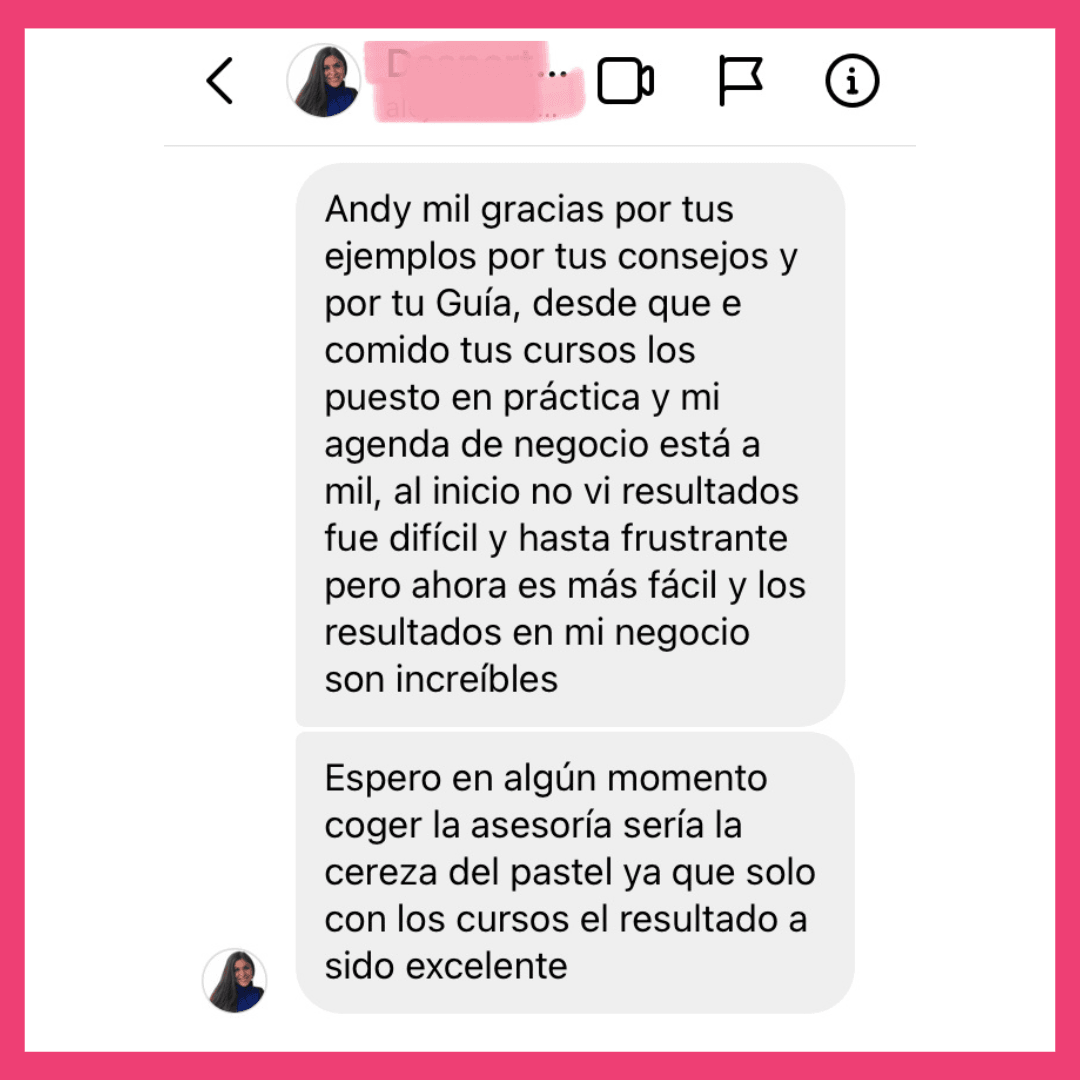The image size is (1080, 1080).
Task: Tap the text 'son increíbles' in first bubble
Action: [441, 679]
